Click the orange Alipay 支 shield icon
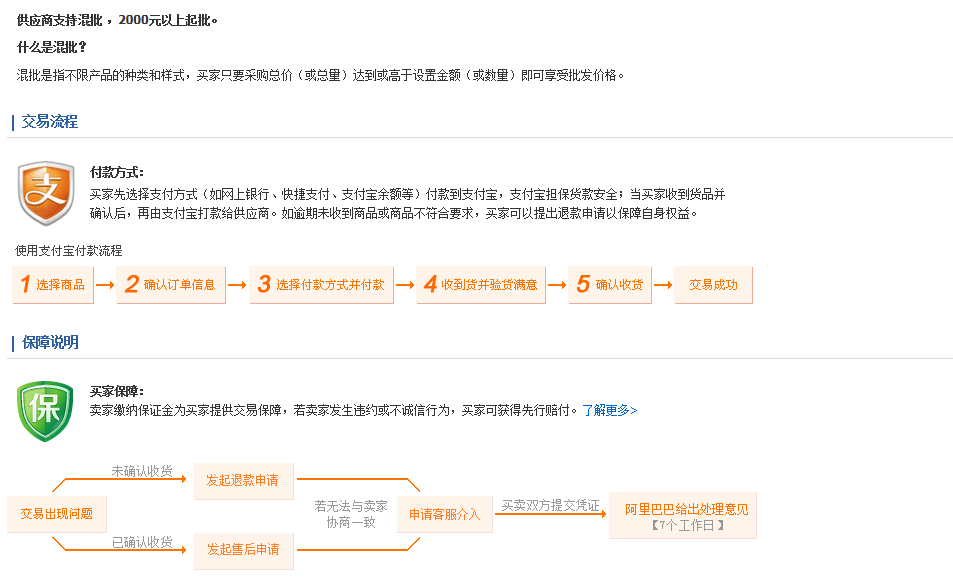 pos(46,193)
